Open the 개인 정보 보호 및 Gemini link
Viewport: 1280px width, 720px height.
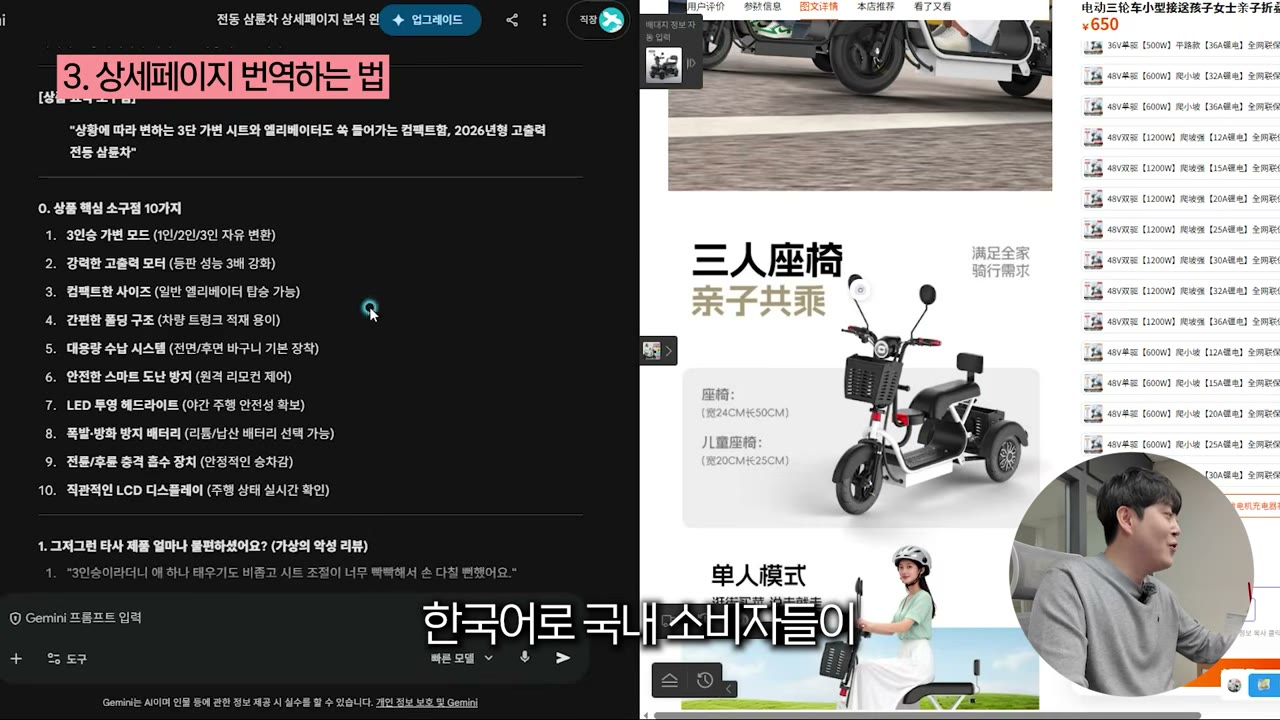click(x=427, y=702)
